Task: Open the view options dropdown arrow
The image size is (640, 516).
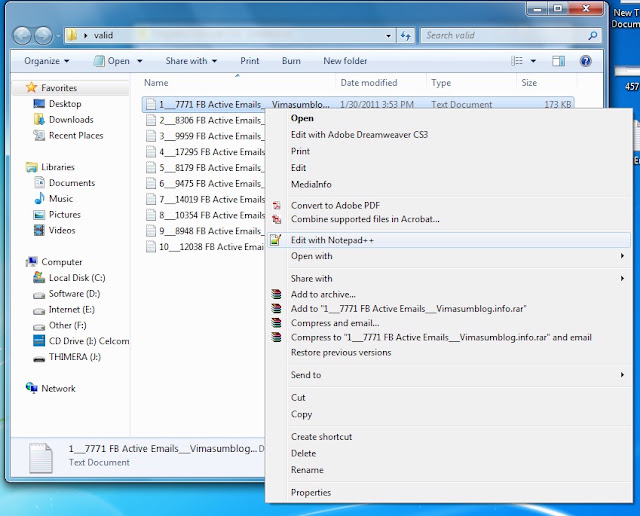Action: pyautogui.click(x=533, y=61)
